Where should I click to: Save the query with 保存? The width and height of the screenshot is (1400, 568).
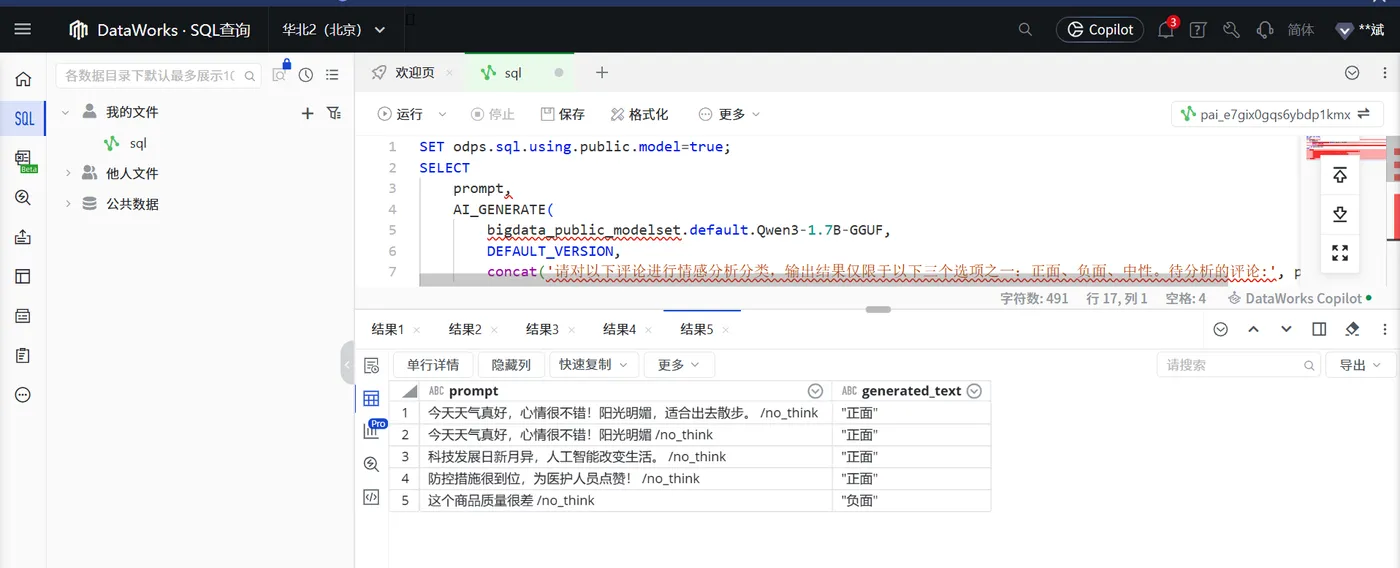click(563, 114)
